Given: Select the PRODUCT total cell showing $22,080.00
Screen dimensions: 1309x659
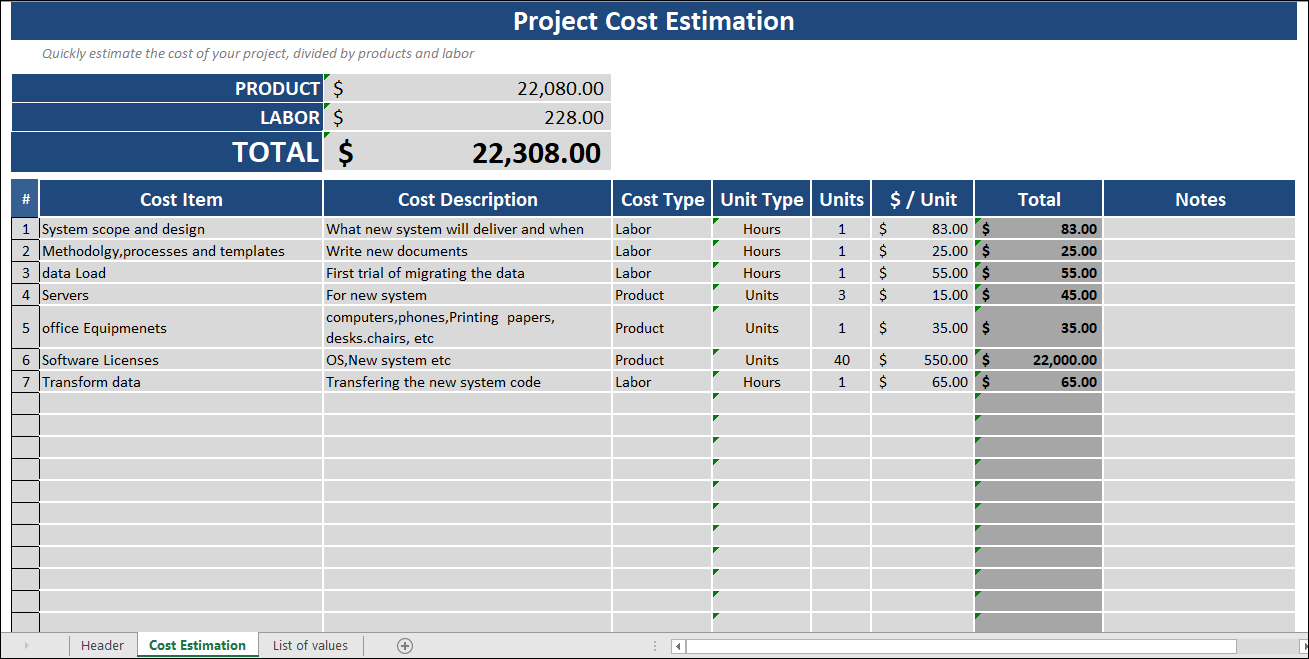Looking at the screenshot, I should click(468, 88).
